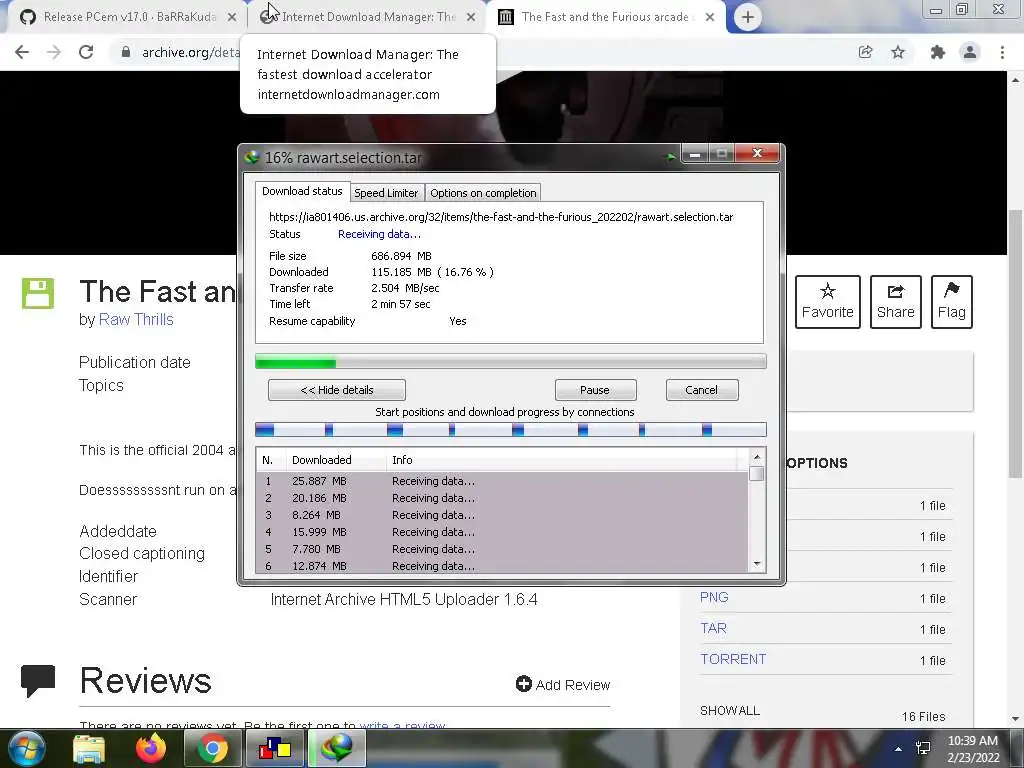Click the Downloaded column header
1024x768 pixels.
point(336,460)
